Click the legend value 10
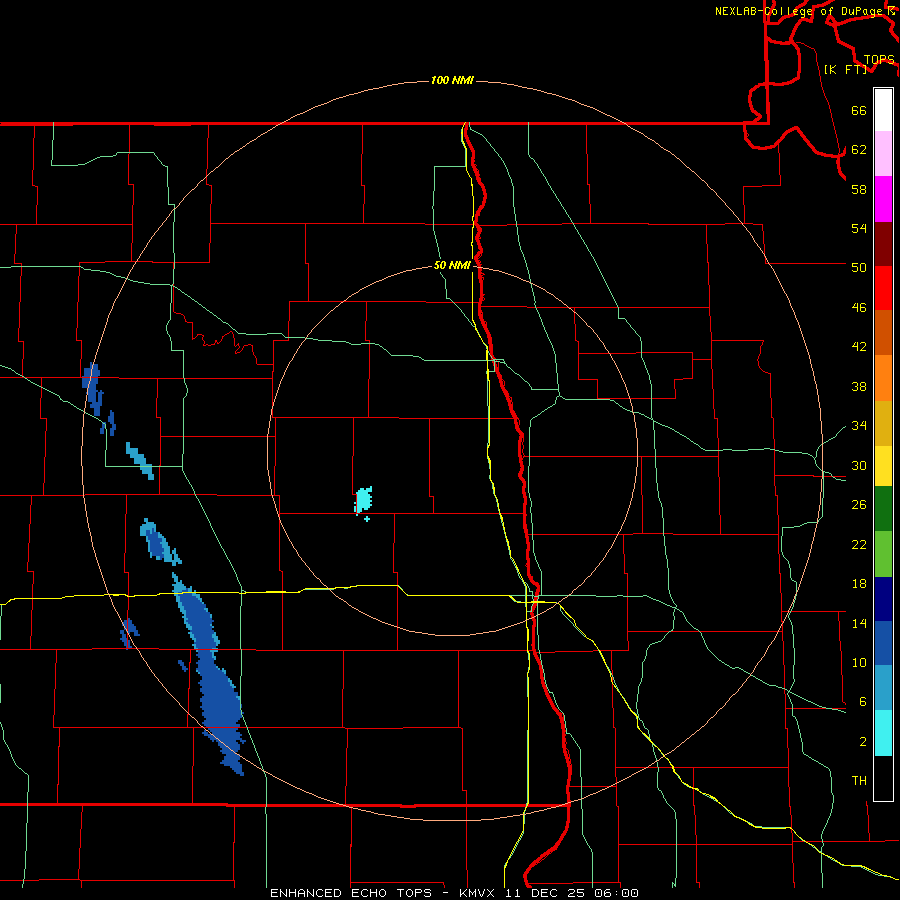900x900 pixels. pos(859,663)
